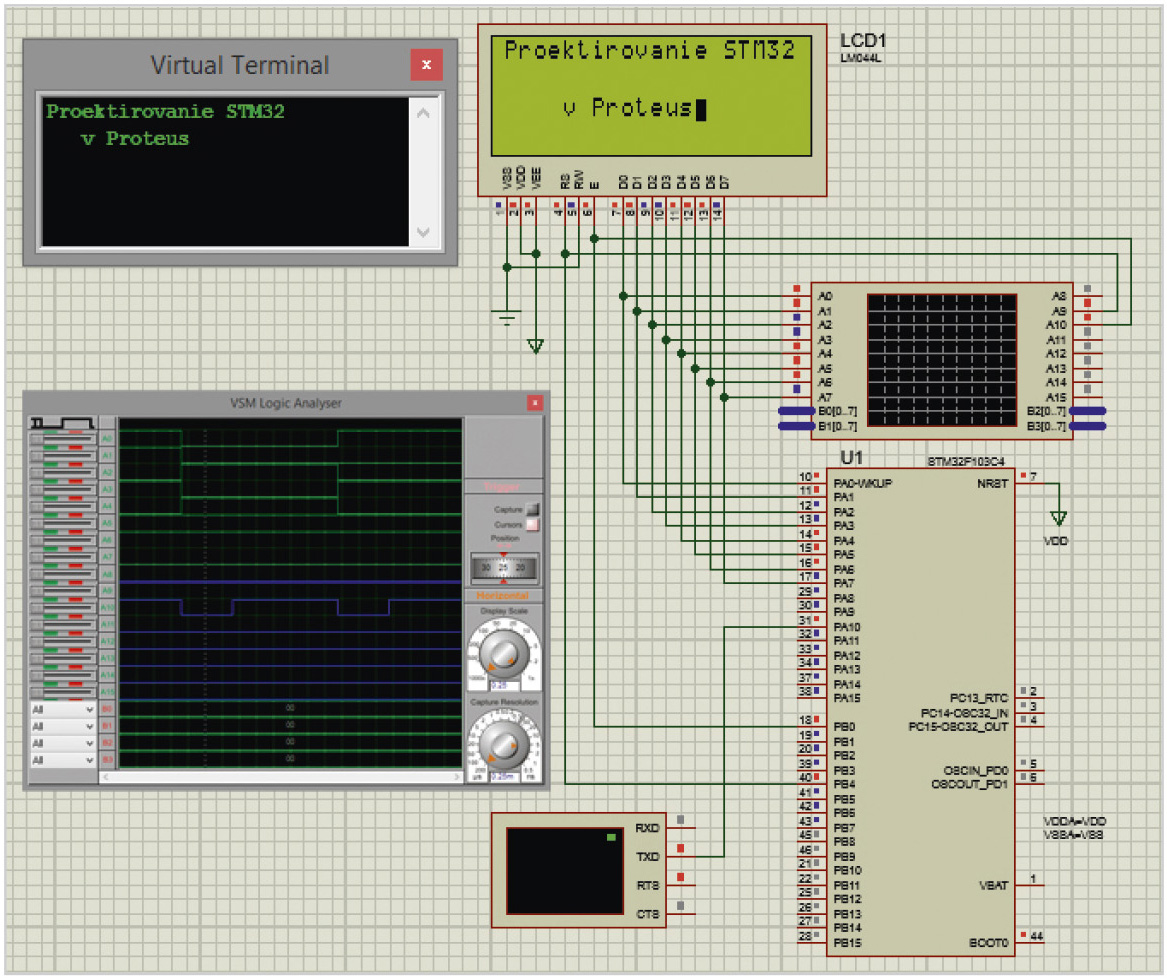1167x978 pixels.
Task: Click the LCD1 component label
Action: (x=863, y=41)
